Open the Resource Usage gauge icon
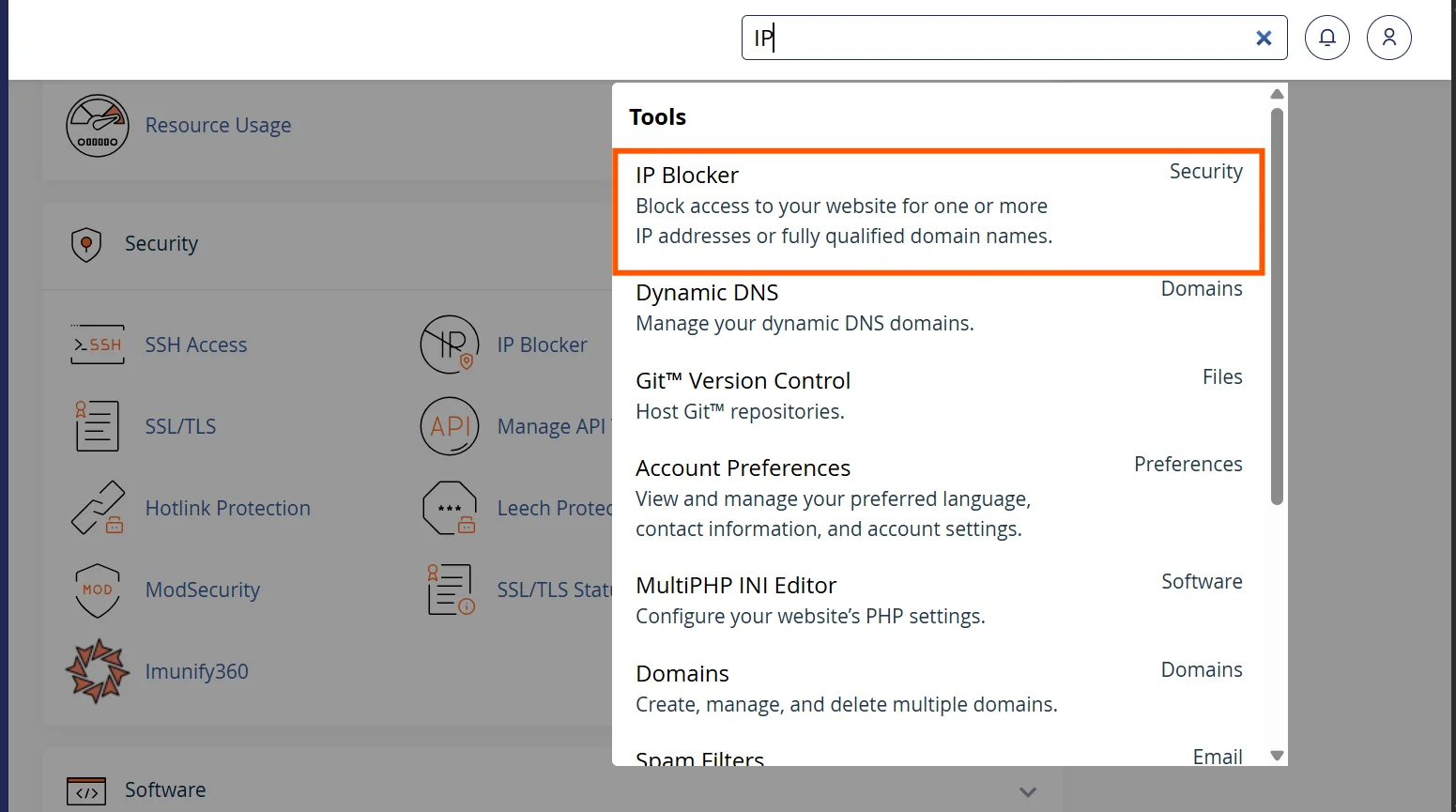This screenshot has height=812, width=1456. click(97, 125)
